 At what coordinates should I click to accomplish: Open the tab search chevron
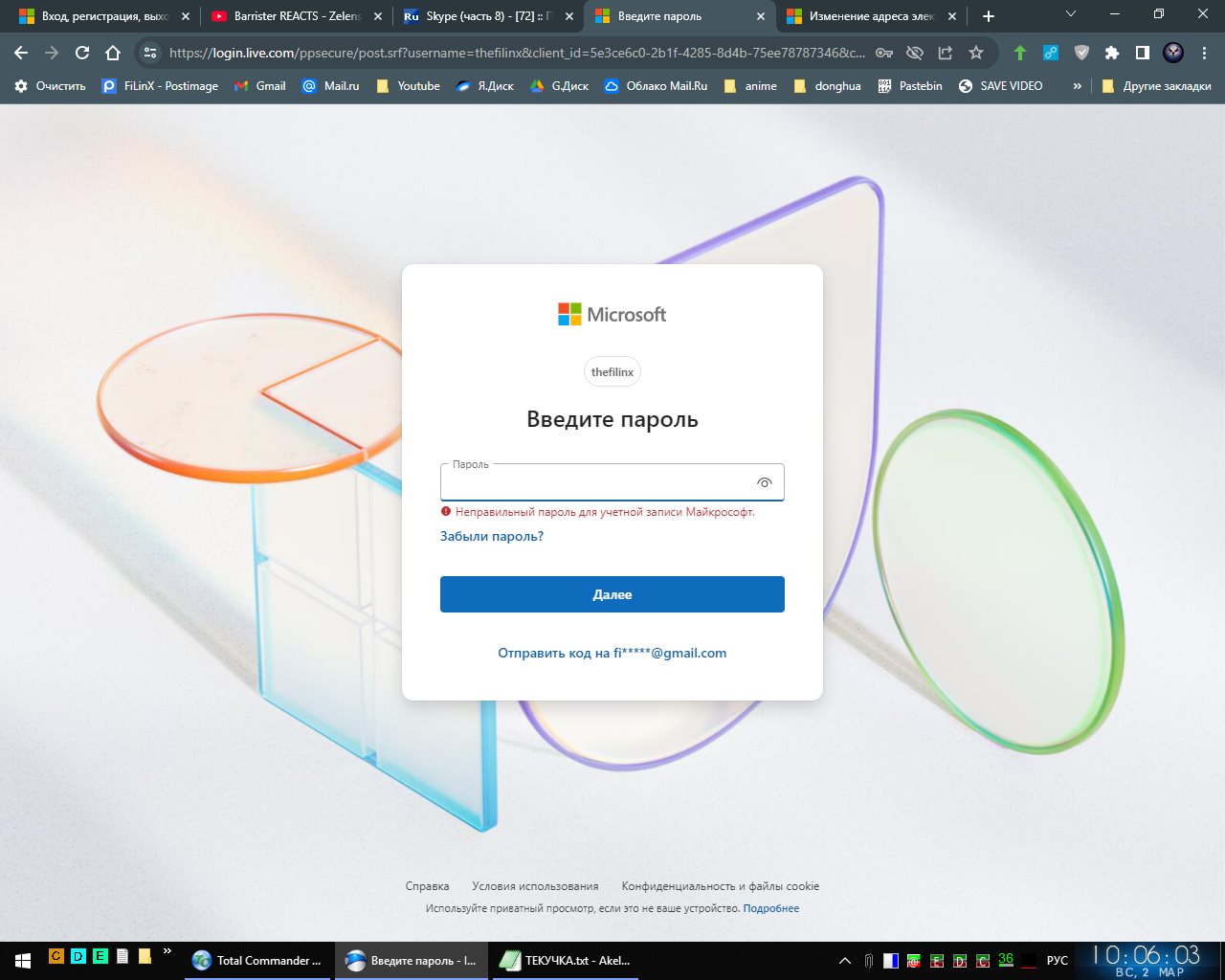pyautogui.click(x=1071, y=14)
